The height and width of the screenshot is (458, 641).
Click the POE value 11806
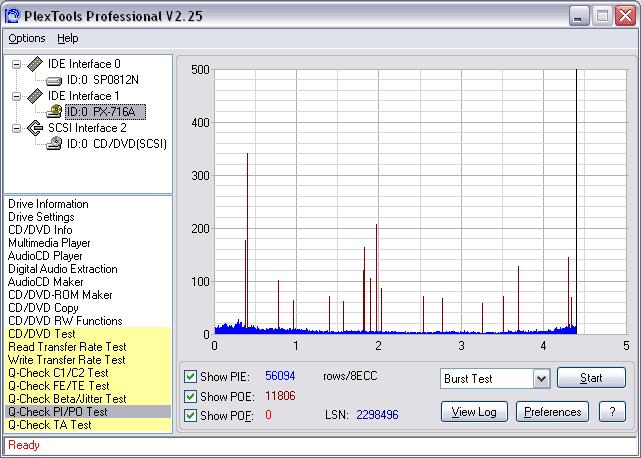click(x=280, y=396)
